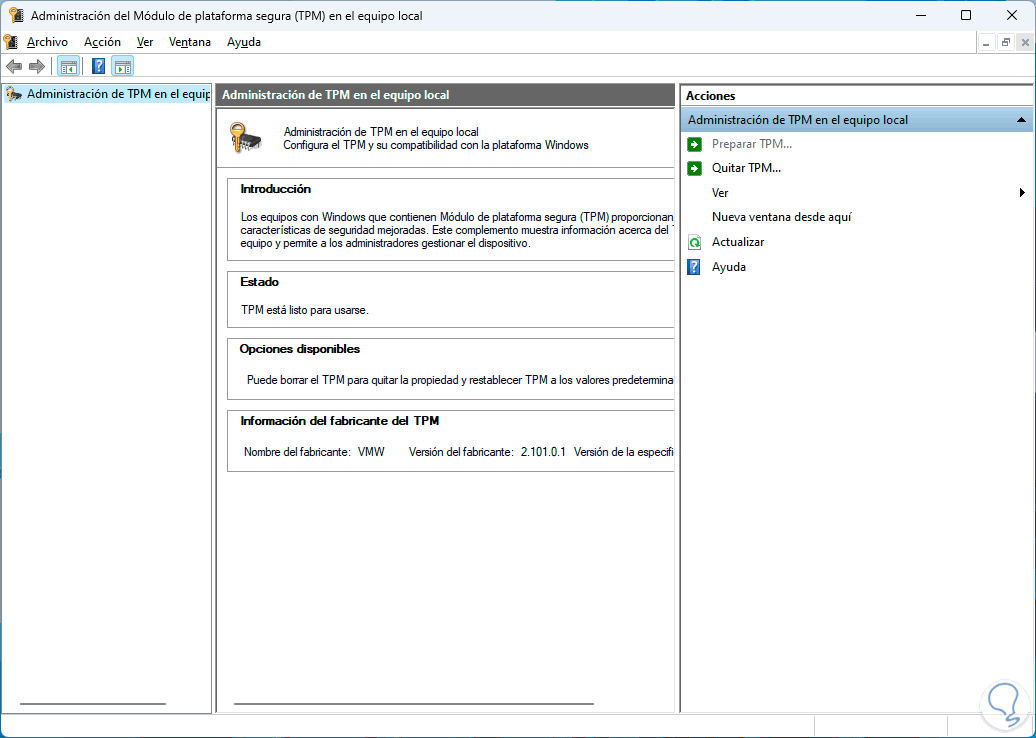Click the key and chip icon in center pane

pos(245,138)
